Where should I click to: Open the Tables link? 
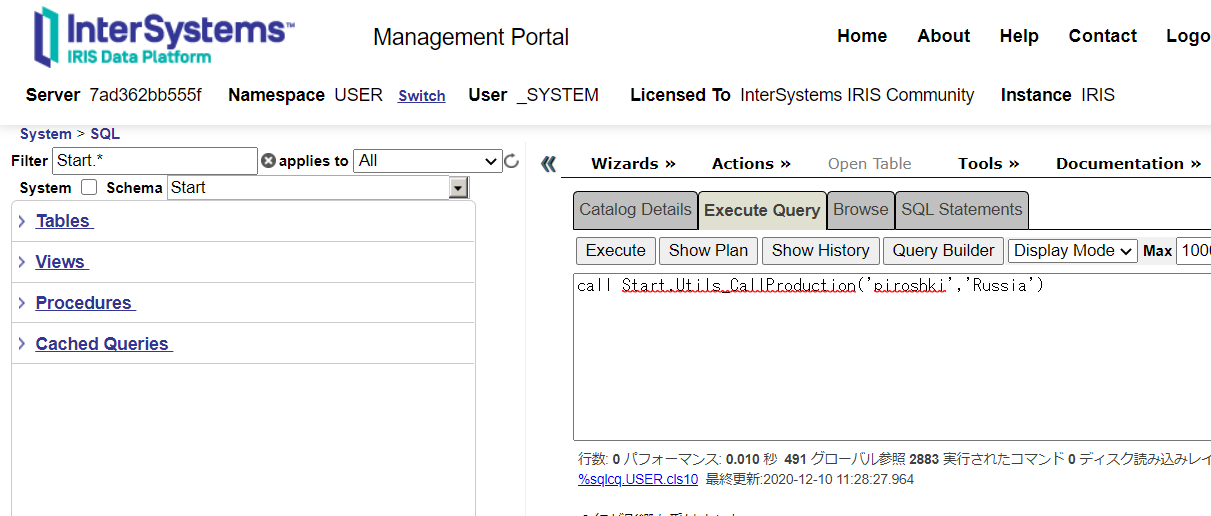pyautogui.click(x=64, y=221)
